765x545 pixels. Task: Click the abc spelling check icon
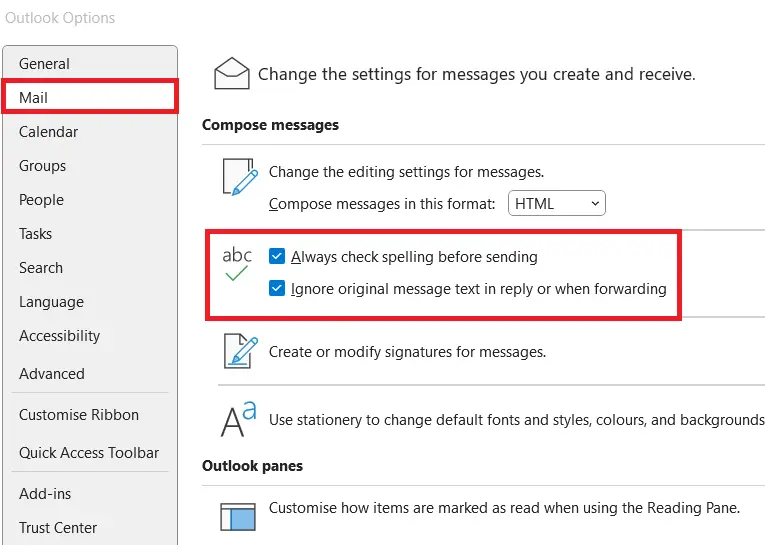(237, 264)
